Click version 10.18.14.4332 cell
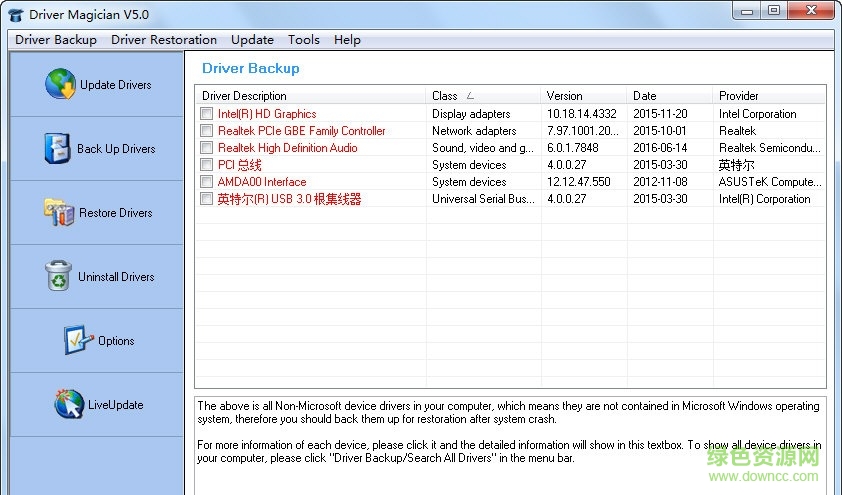Viewport: 842px width, 495px height. [582, 114]
